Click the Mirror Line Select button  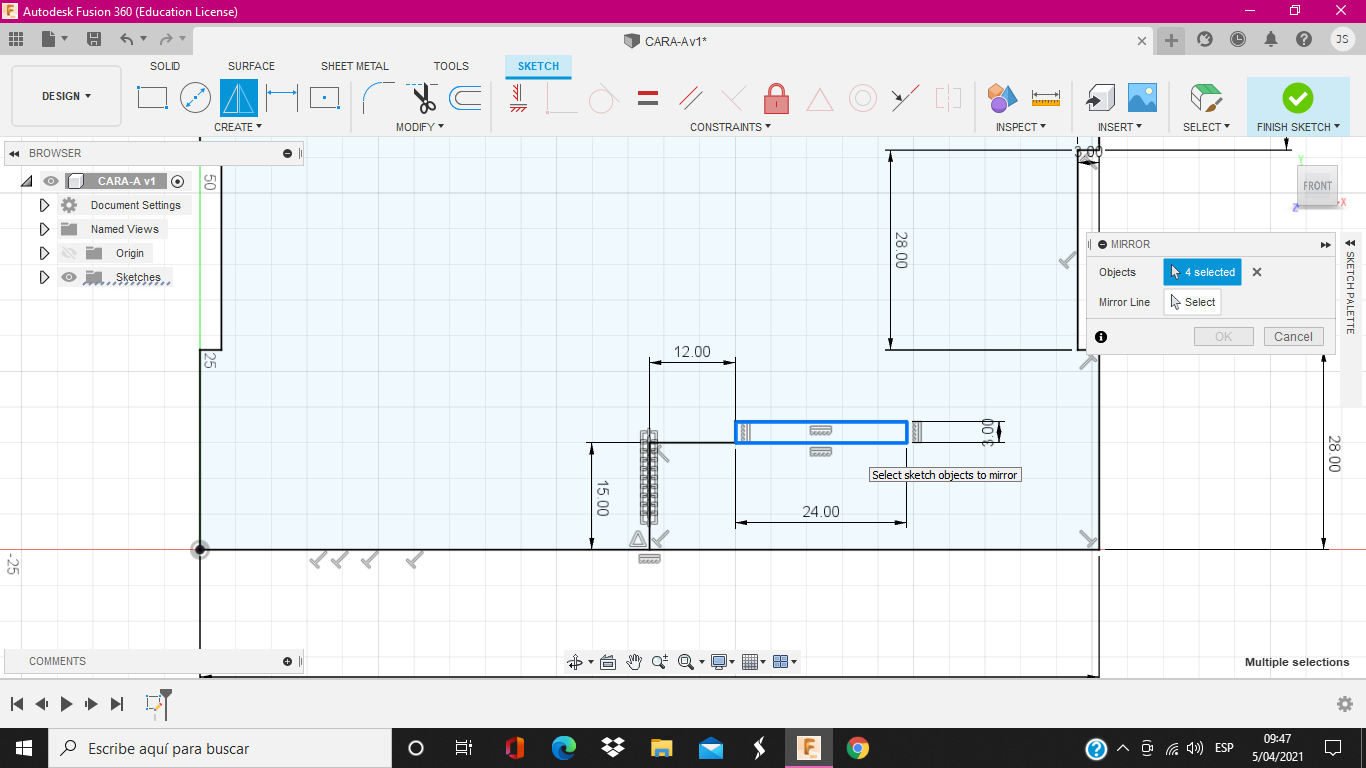tap(1192, 302)
